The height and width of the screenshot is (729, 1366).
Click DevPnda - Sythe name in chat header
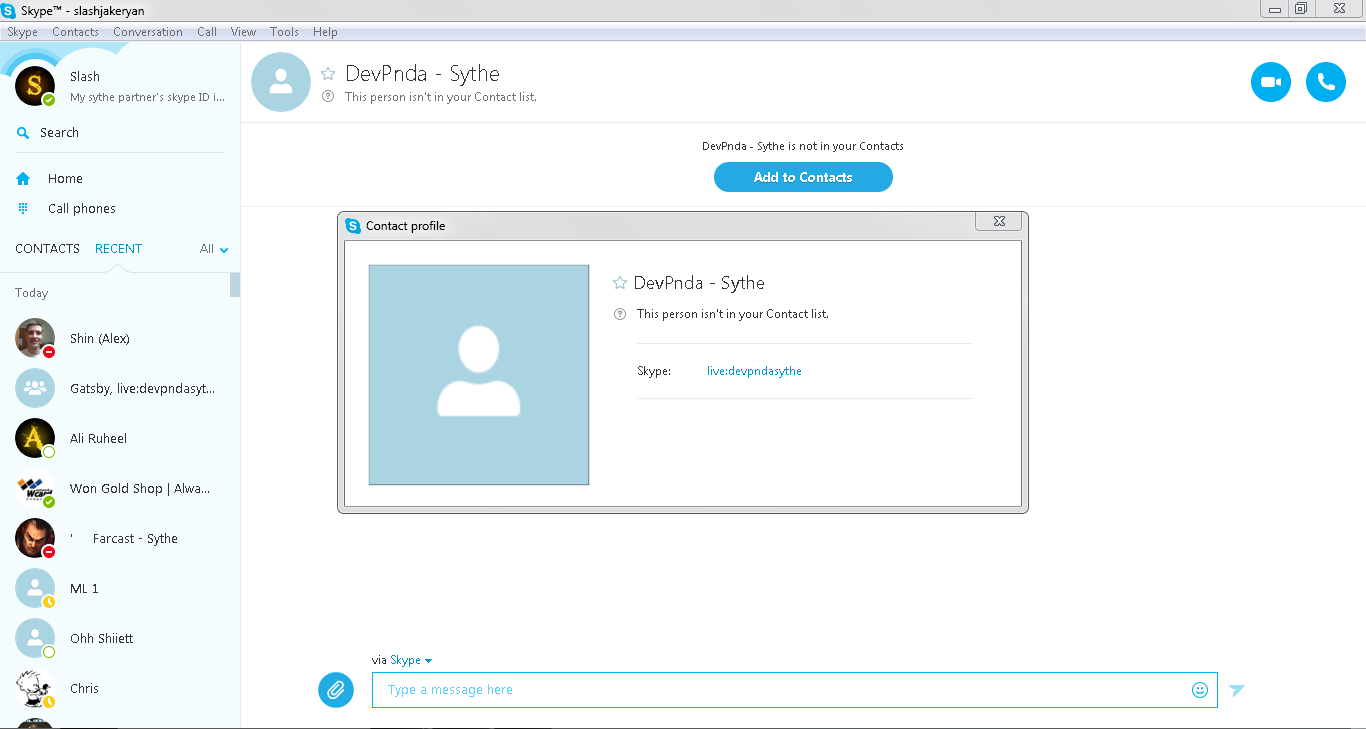pos(422,74)
